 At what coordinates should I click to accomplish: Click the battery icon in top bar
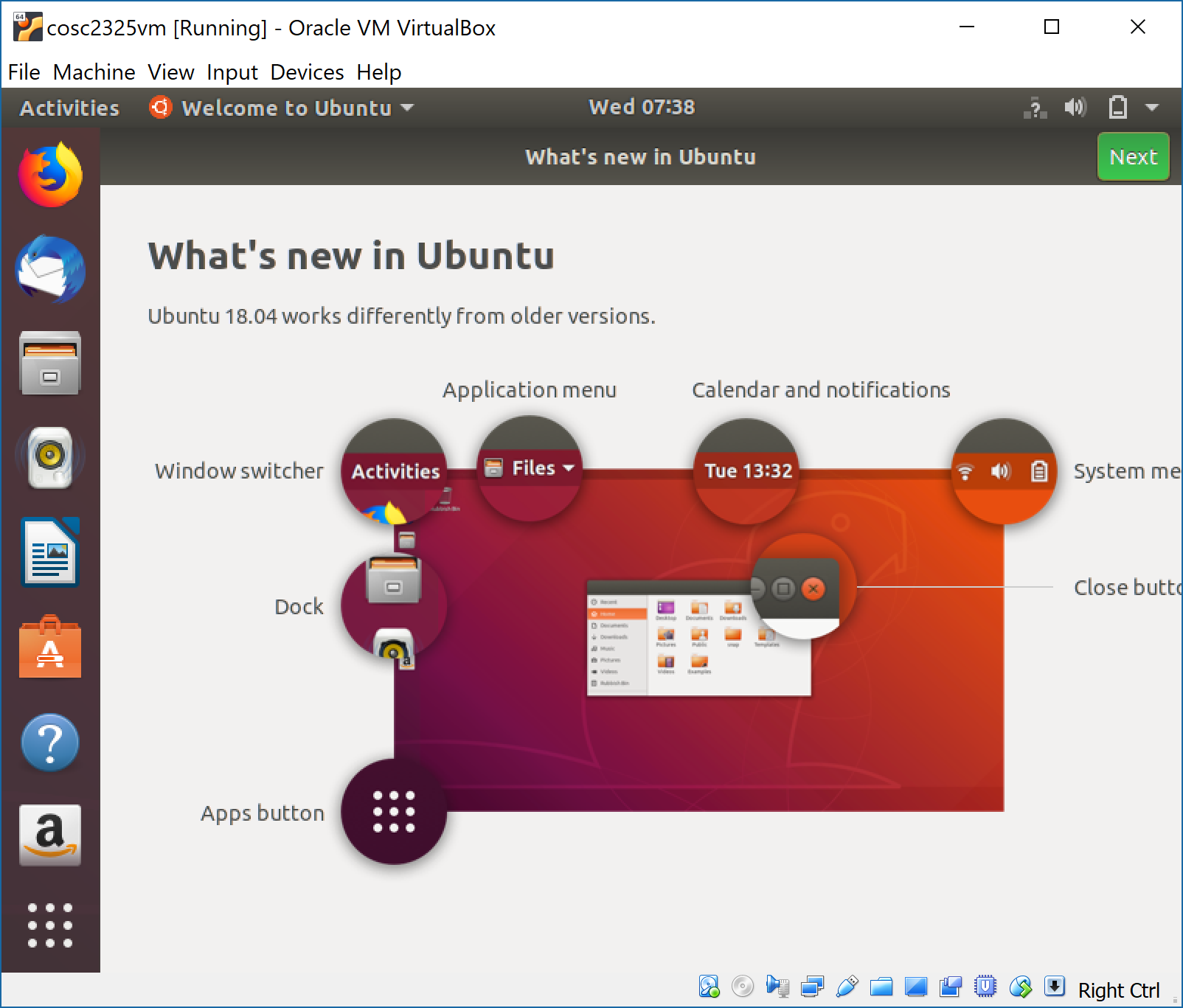(1118, 108)
